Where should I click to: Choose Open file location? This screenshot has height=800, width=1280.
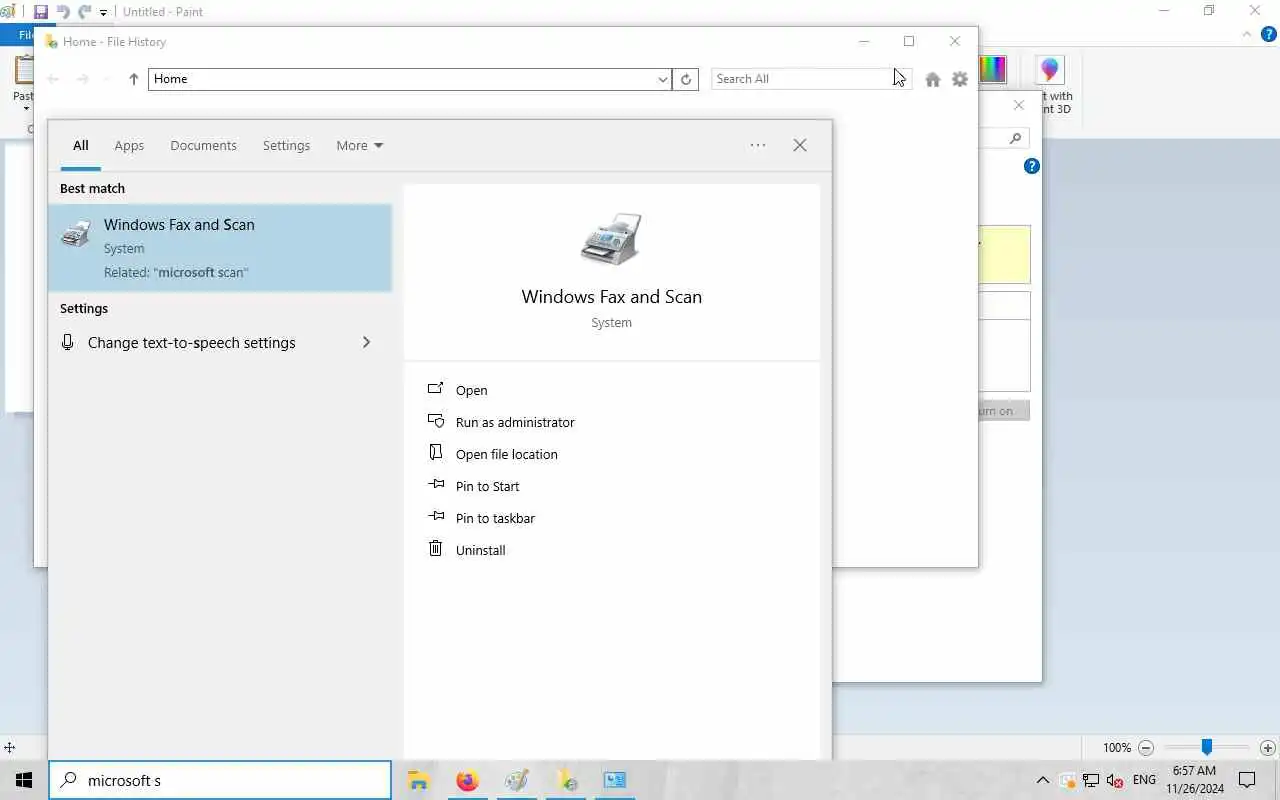coord(506,454)
